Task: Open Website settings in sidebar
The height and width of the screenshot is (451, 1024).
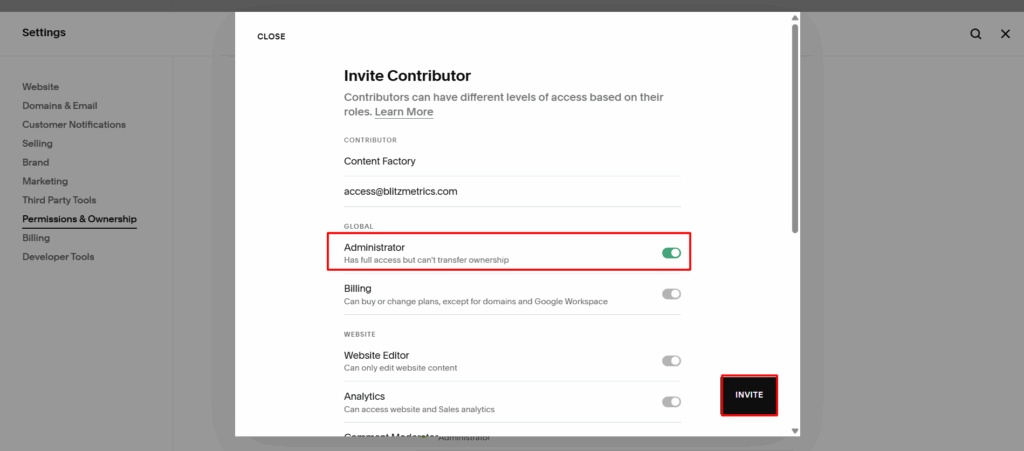Action: tap(41, 87)
